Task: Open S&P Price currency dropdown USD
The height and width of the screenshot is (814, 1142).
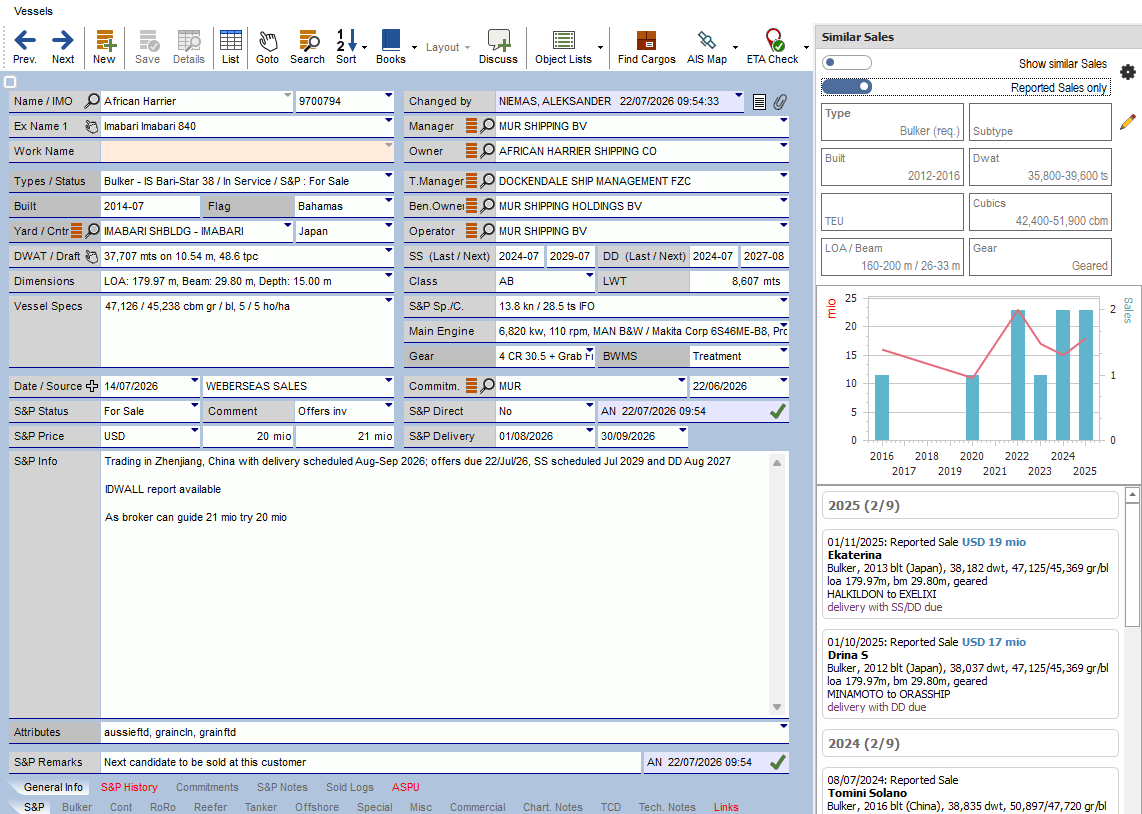Action: [x=194, y=430]
